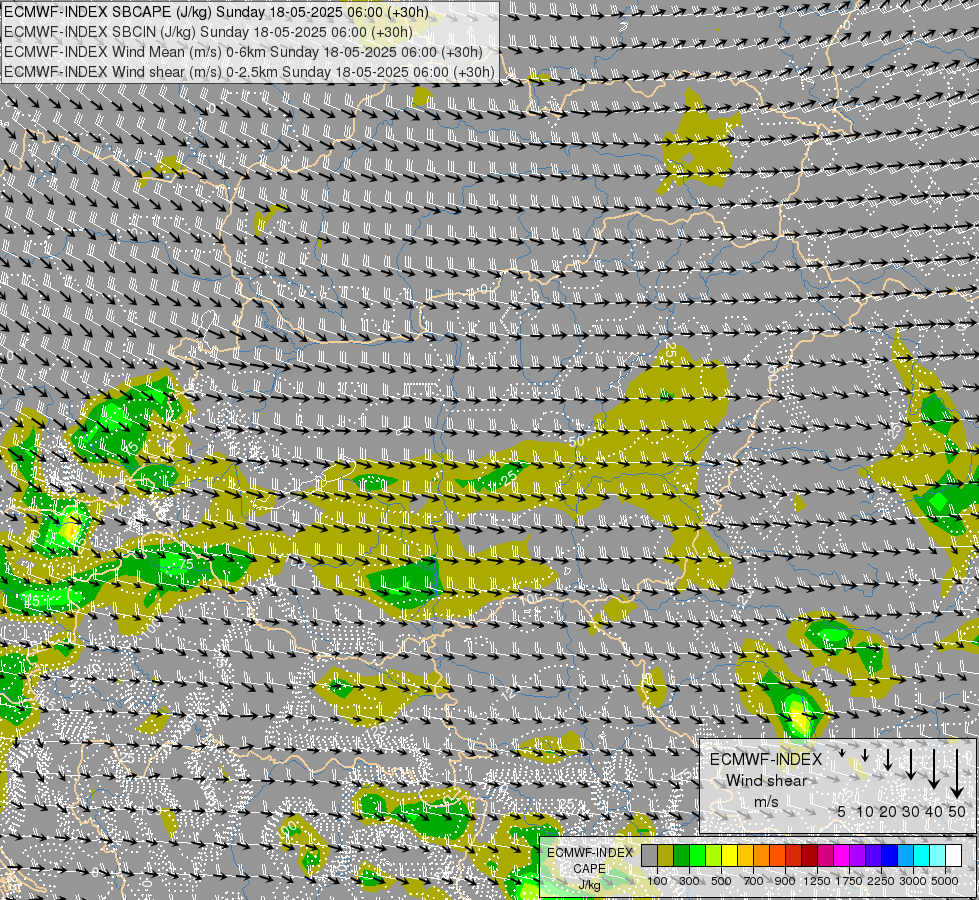Click the '1750' tick label in CAPE legend
This screenshot has width=979, height=900.
[849, 881]
